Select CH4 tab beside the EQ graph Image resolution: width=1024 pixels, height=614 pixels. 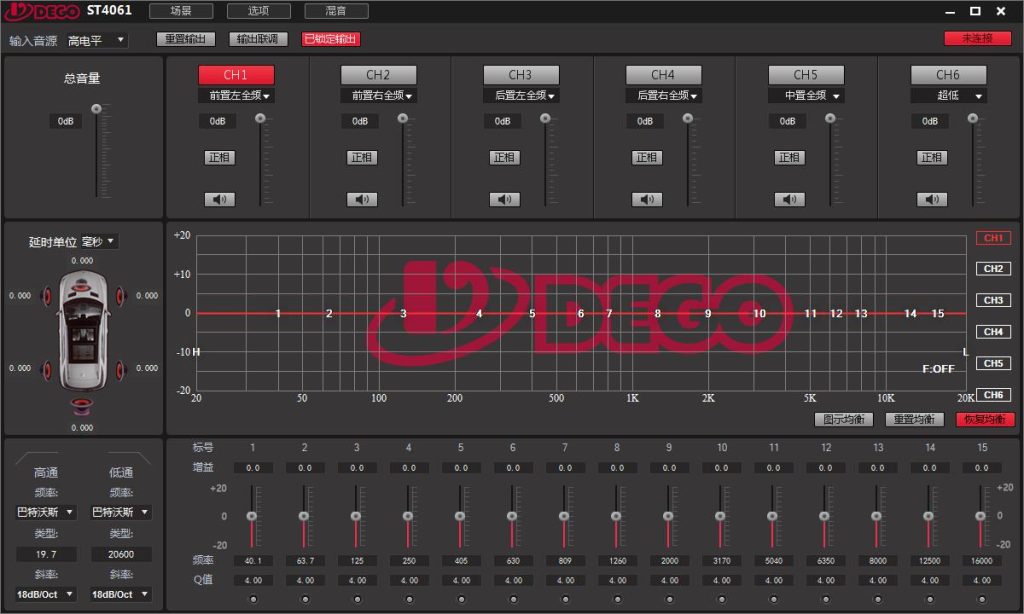[x=993, y=332]
